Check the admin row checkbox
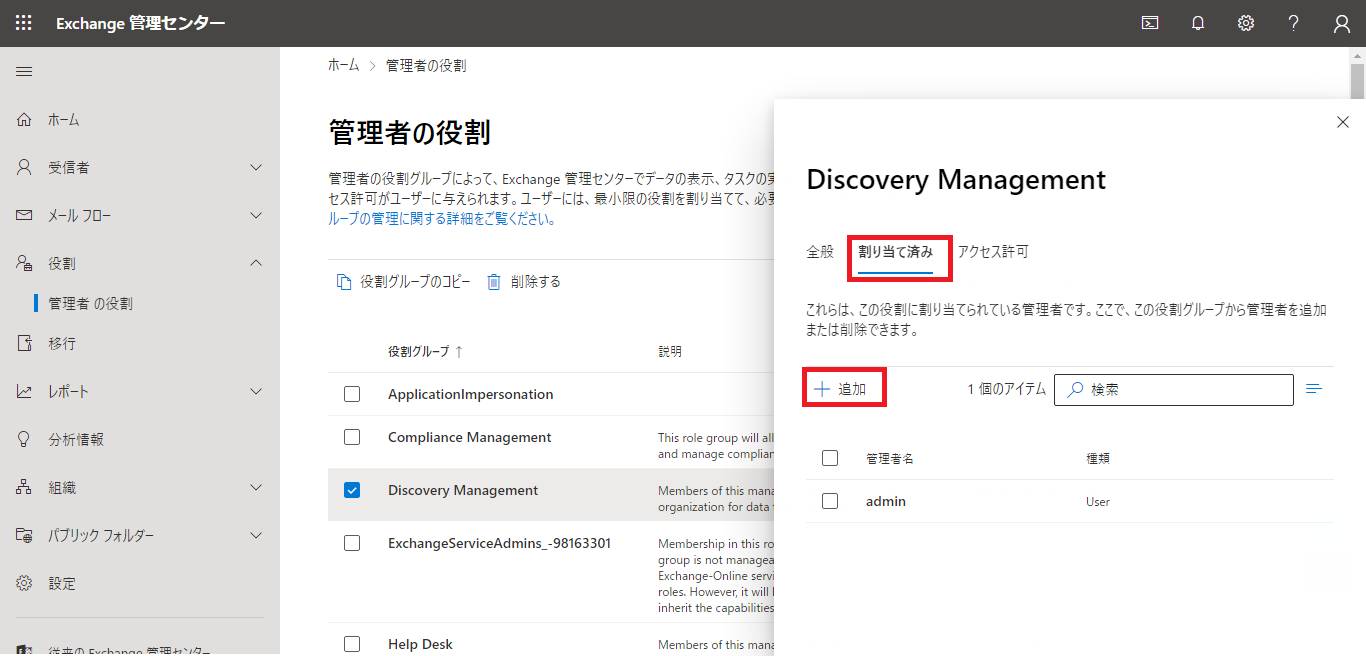 pyautogui.click(x=830, y=501)
